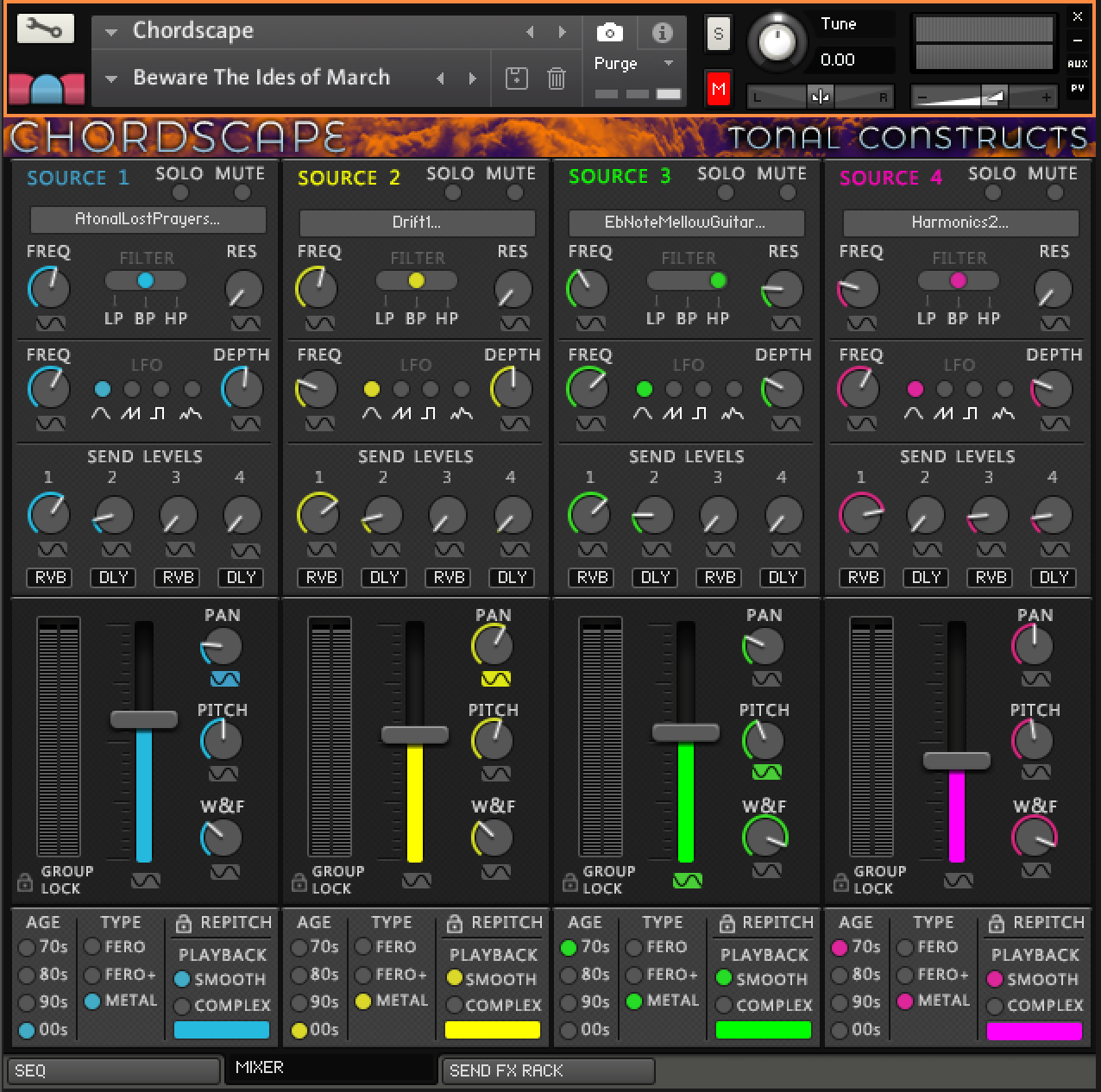Select square LFO shape for Source 3

pyautogui.click(x=703, y=390)
